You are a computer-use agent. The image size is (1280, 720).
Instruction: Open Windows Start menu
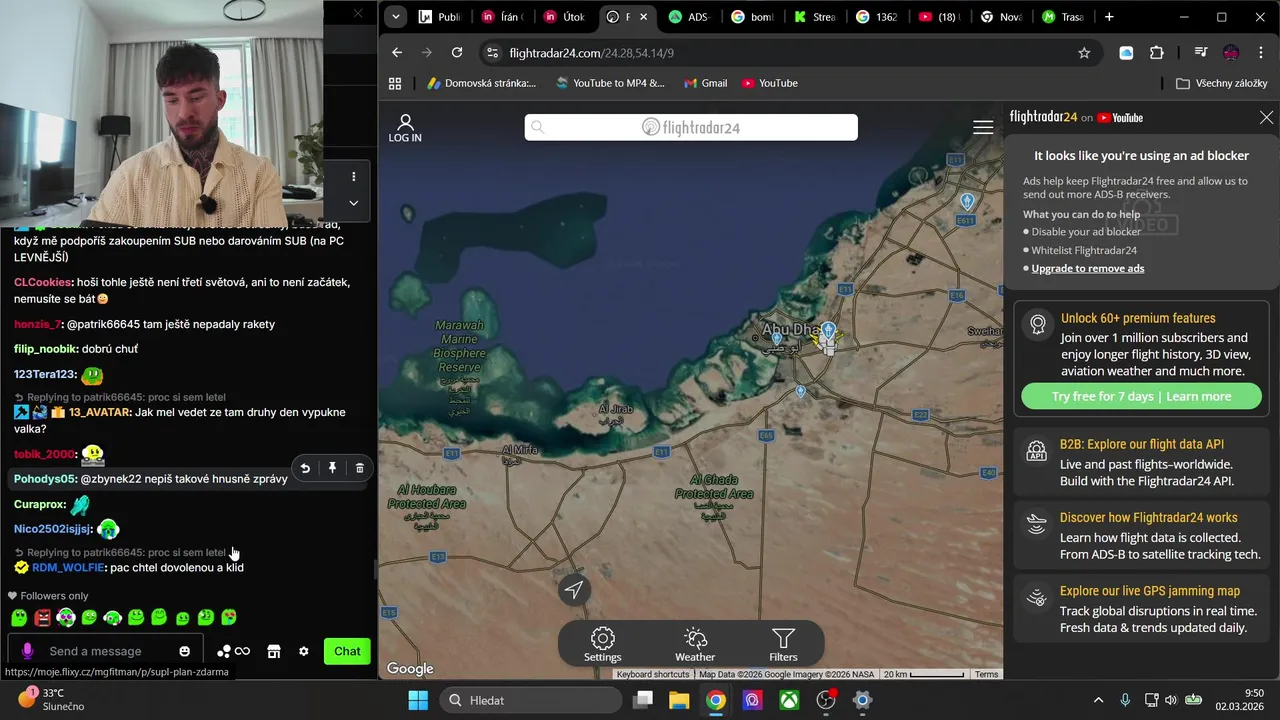tap(418, 700)
